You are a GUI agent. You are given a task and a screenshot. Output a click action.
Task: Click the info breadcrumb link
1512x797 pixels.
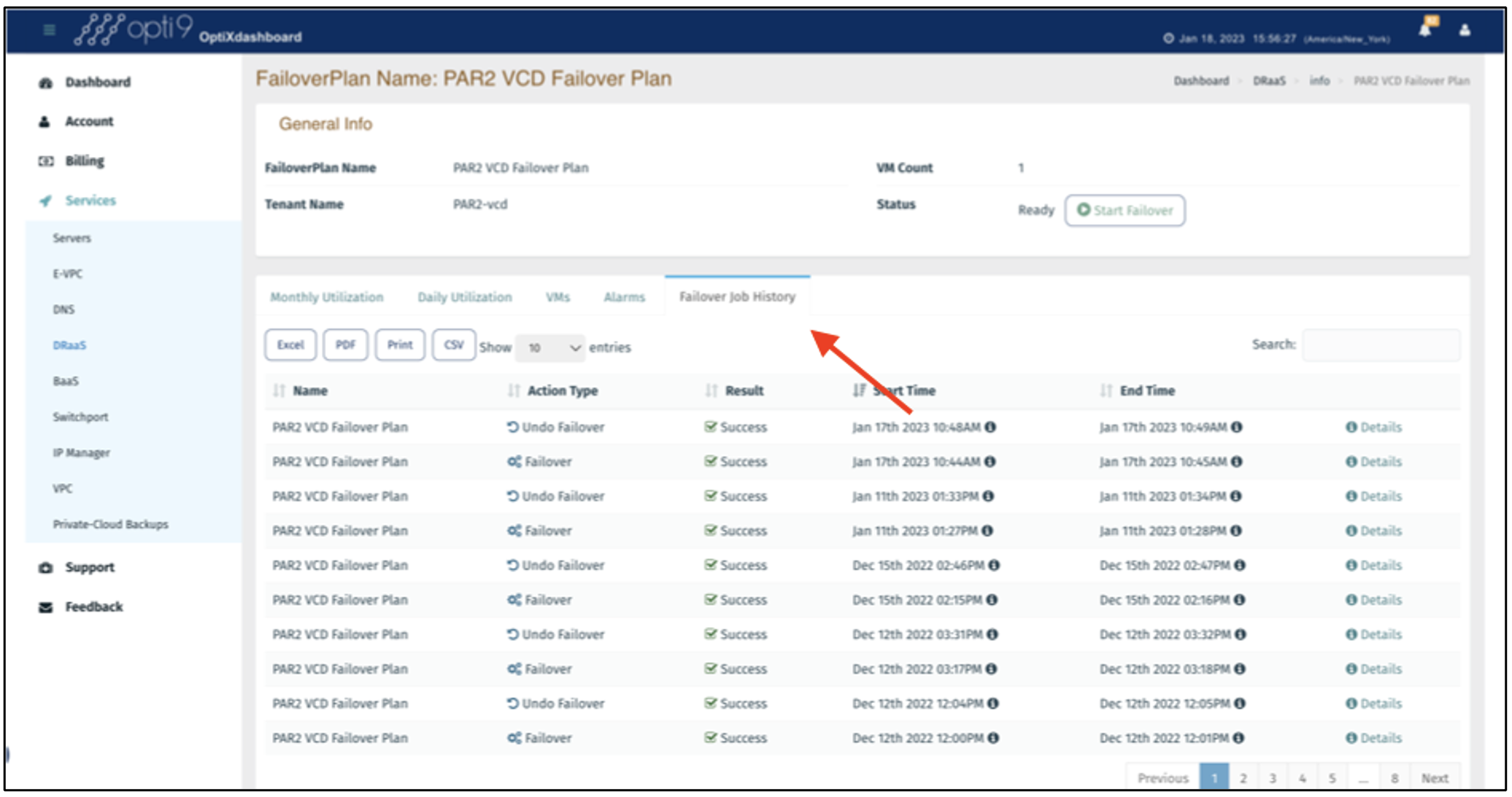(1319, 81)
